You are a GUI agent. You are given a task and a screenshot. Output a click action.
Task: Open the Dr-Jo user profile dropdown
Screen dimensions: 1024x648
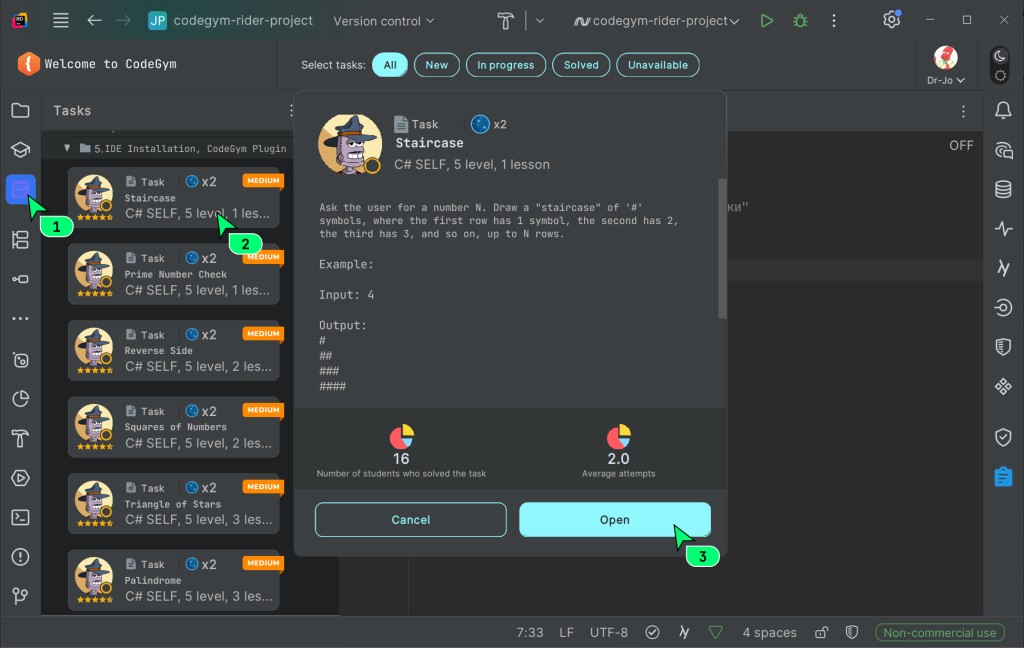click(x=945, y=66)
